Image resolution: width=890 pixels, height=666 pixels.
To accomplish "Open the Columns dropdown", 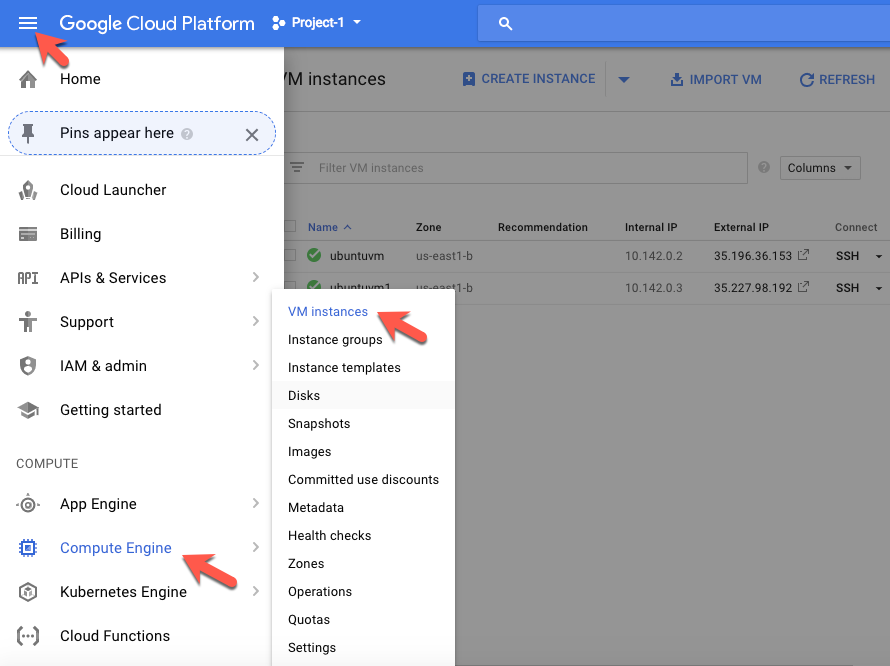I will click(820, 168).
